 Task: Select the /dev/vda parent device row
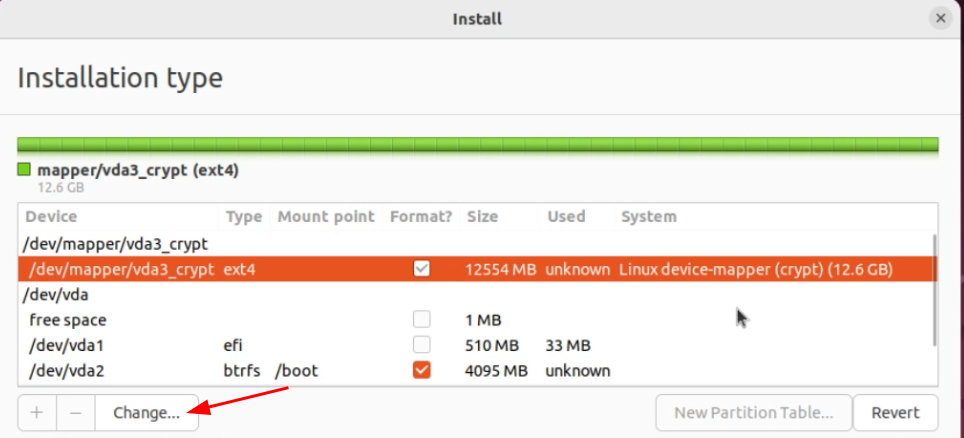(475, 295)
